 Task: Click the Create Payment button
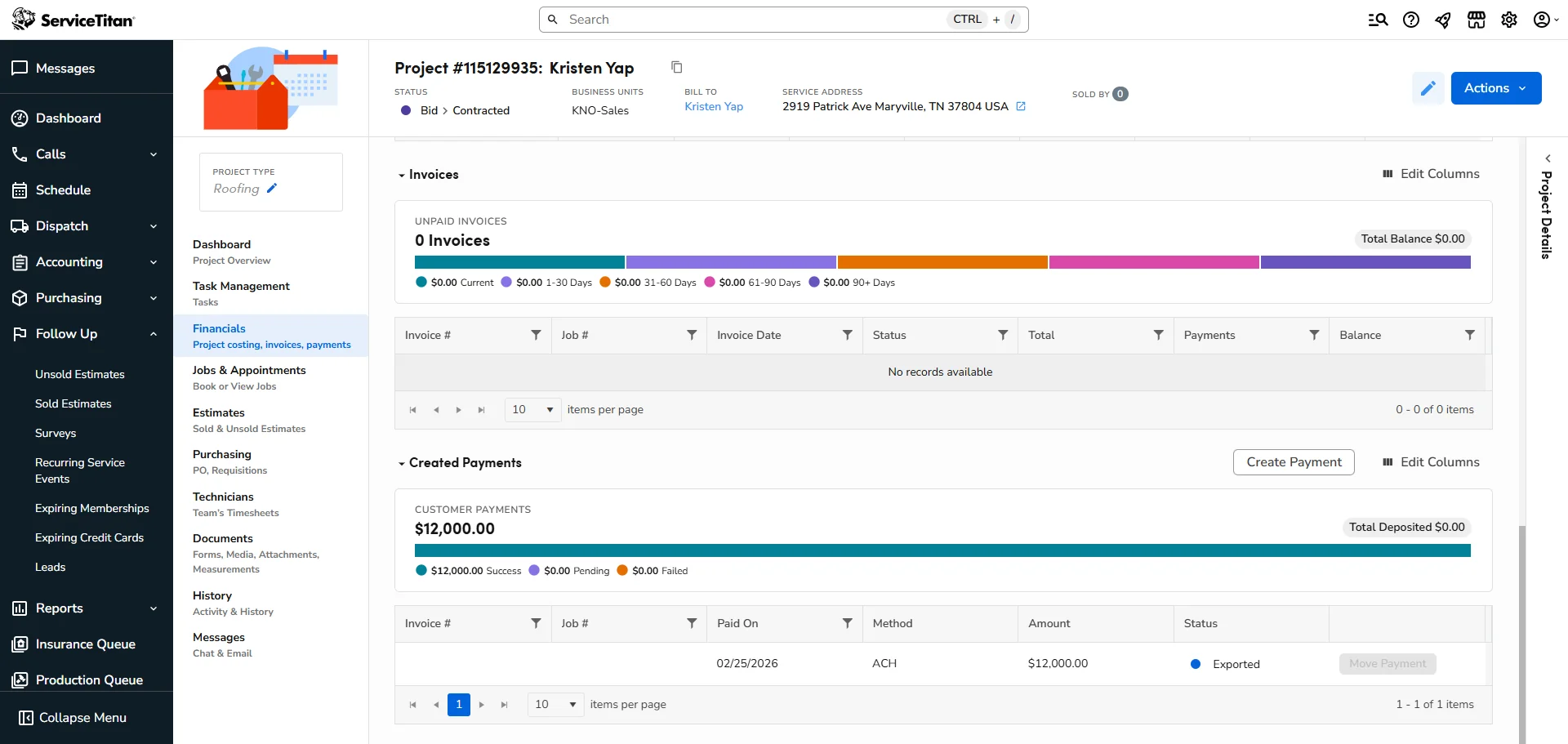pos(1293,461)
